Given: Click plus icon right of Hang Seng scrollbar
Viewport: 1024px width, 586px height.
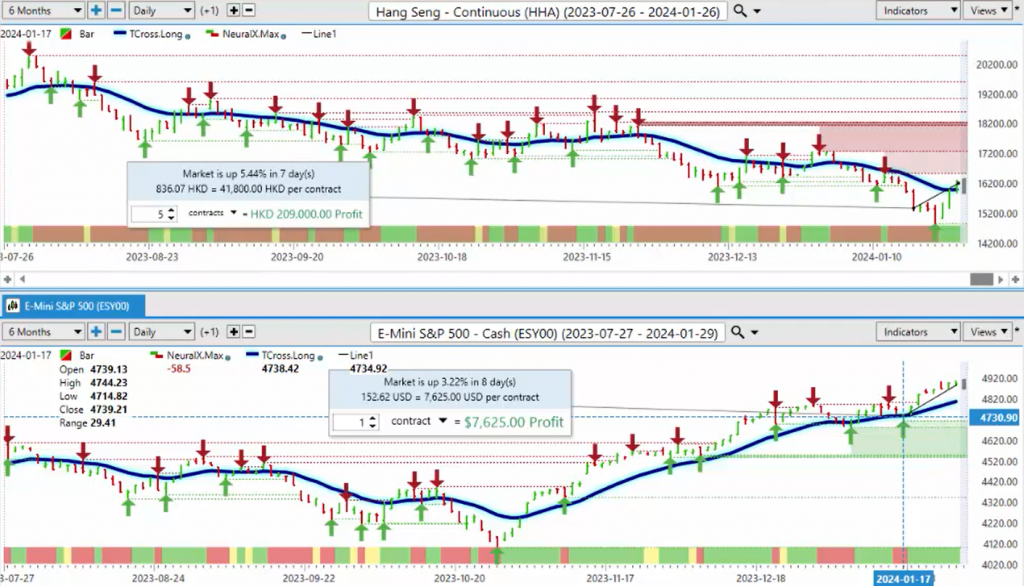Looking at the screenshot, I should [1016, 279].
